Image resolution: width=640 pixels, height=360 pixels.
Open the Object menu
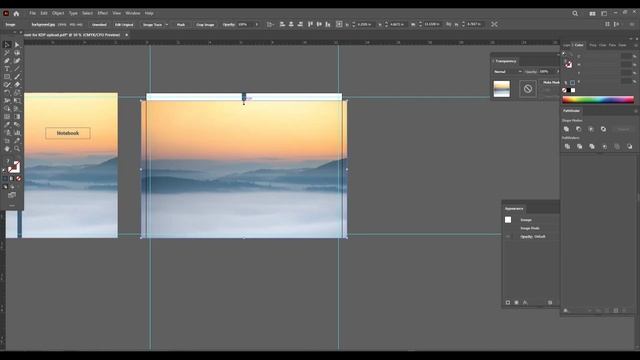tap(58, 13)
